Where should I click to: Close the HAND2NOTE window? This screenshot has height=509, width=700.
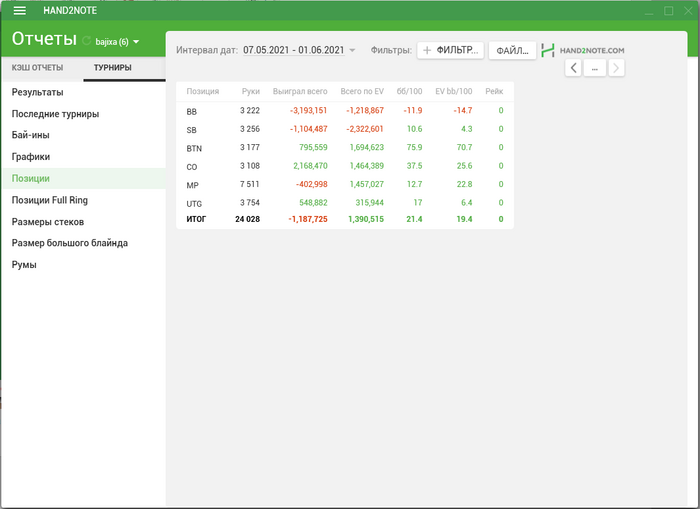pyautogui.click(x=688, y=11)
